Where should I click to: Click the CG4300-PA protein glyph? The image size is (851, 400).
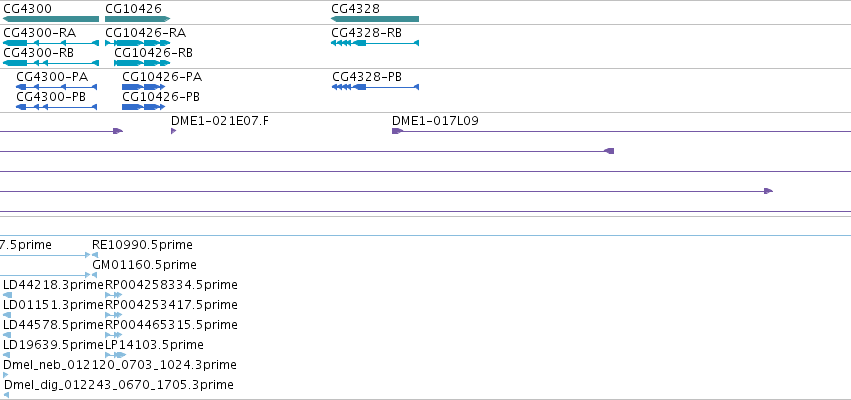tap(56, 87)
